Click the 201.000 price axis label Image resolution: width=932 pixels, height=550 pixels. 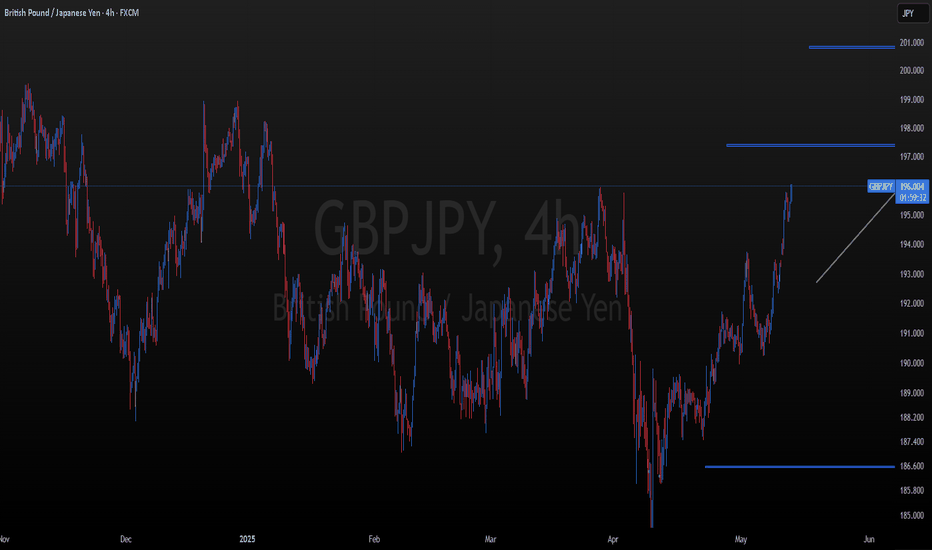[912, 43]
